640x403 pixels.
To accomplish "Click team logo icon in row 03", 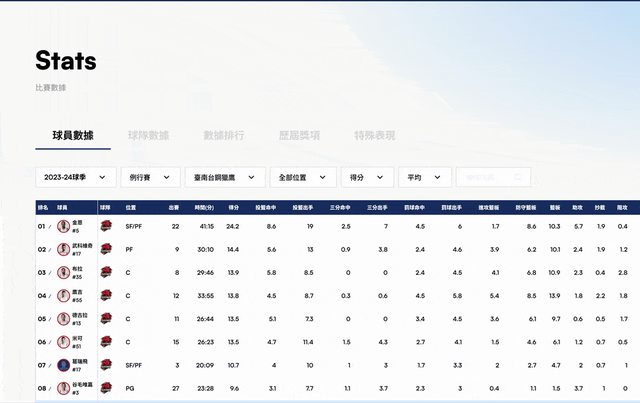I will click(x=106, y=273).
